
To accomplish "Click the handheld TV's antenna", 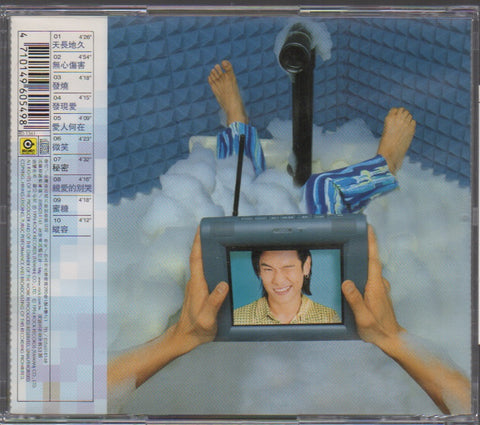I will pos(239,176).
